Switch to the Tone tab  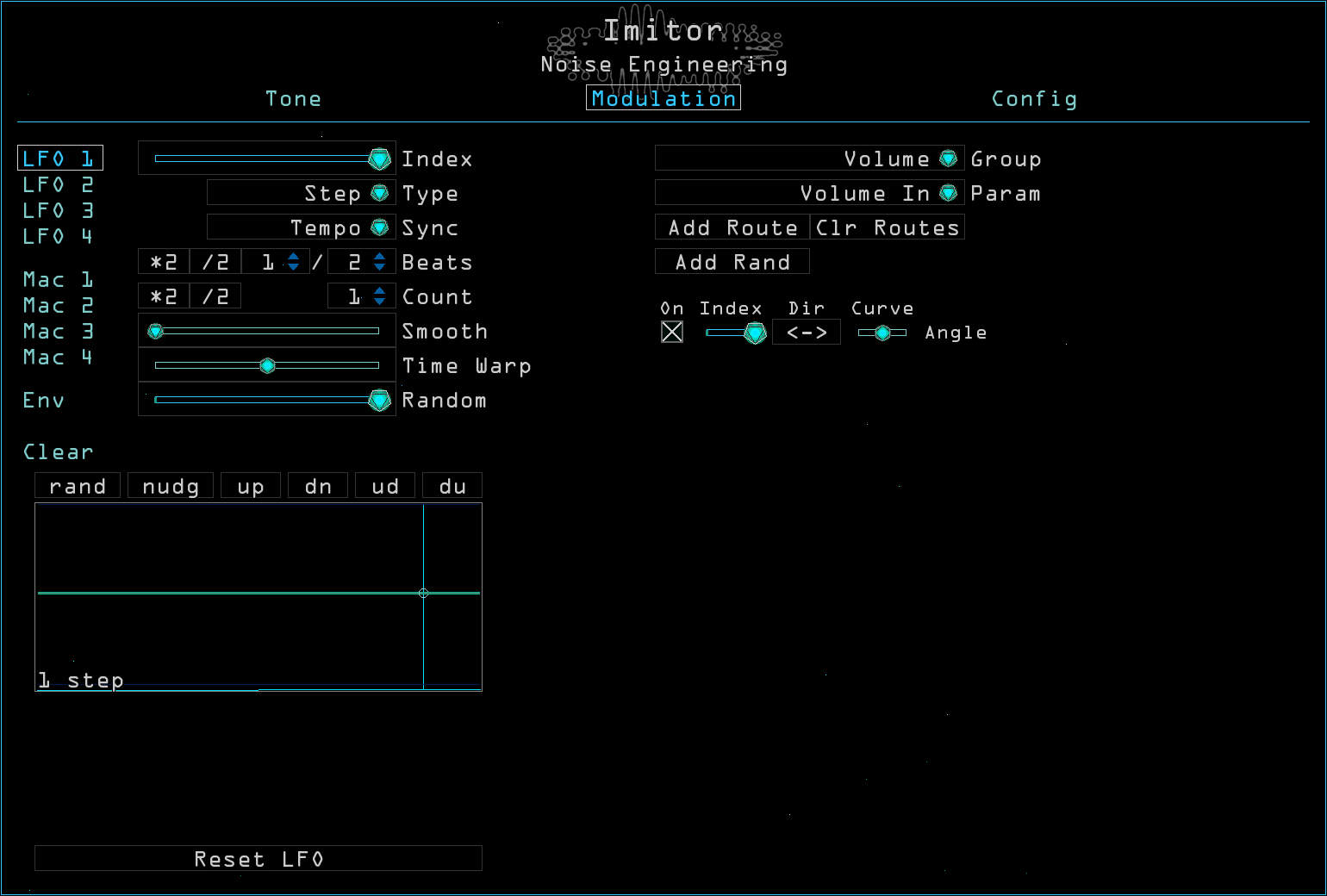[293, 98]
